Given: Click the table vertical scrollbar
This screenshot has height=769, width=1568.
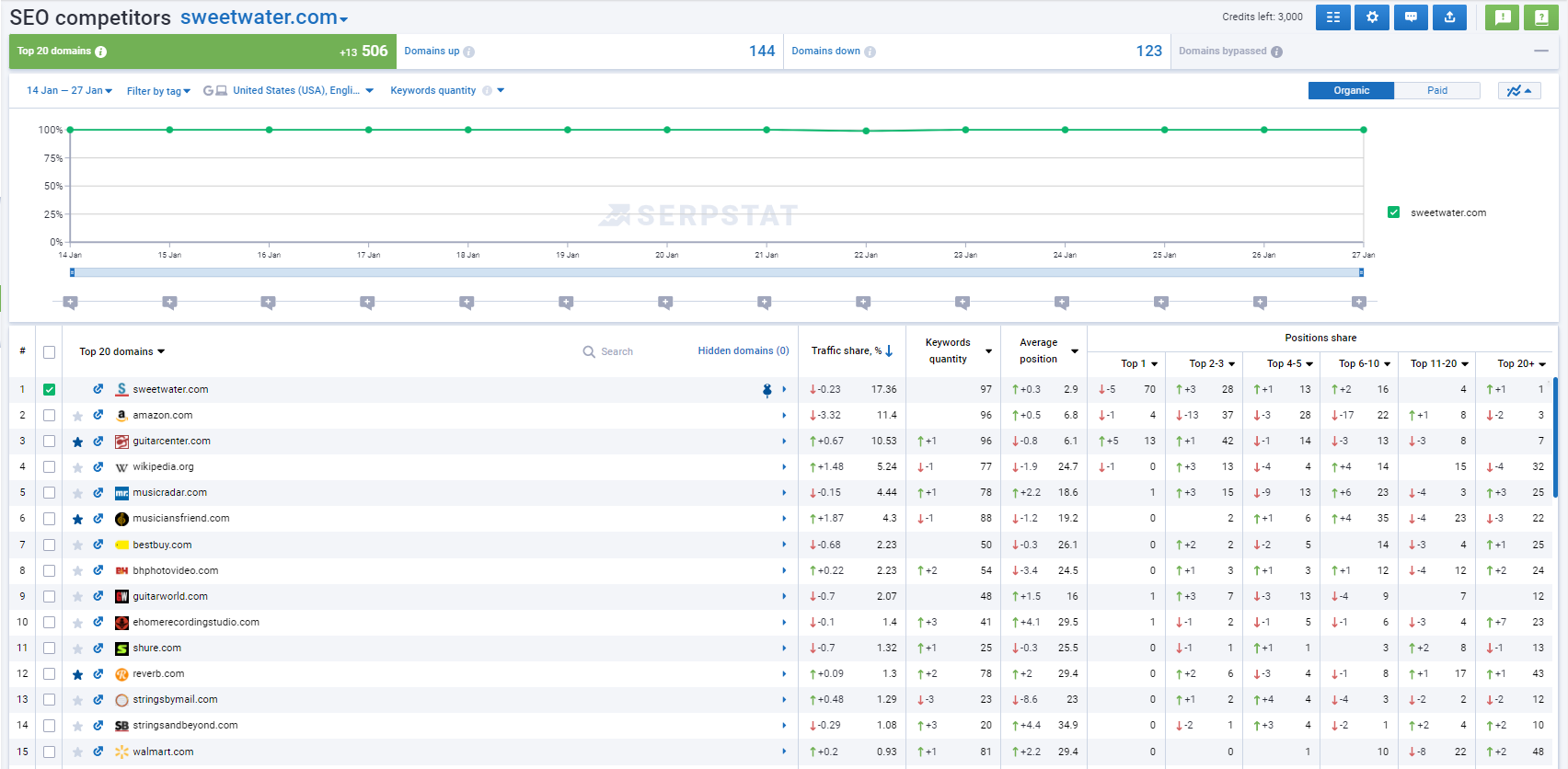Looking at the screenshot, I should [x=1555, y=437].
